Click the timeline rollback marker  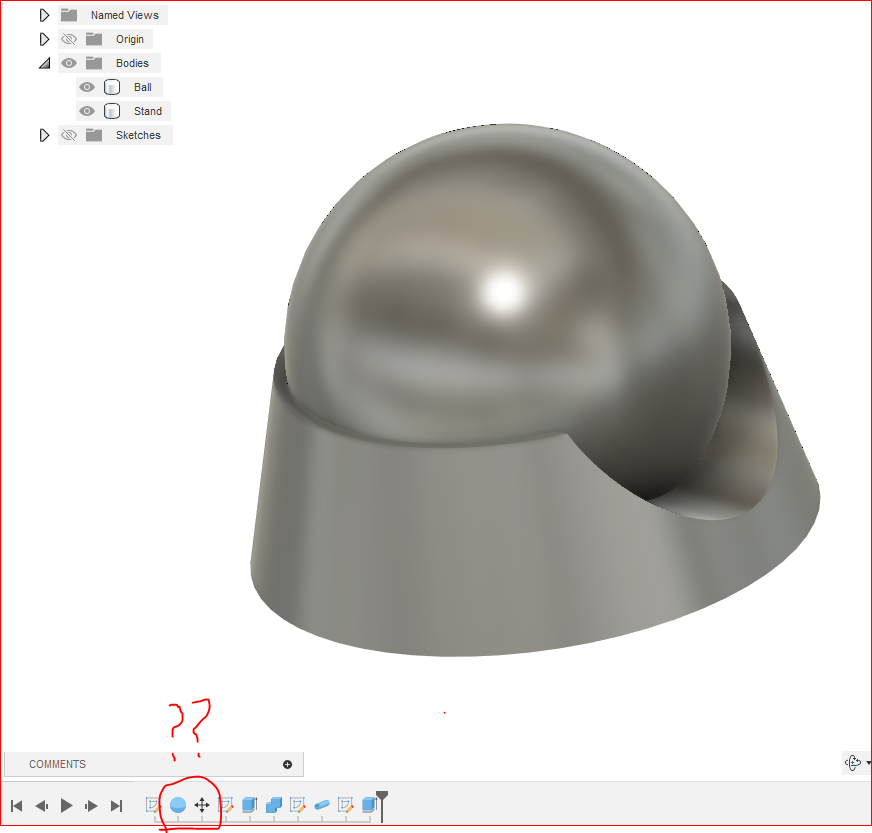[382, 806]
